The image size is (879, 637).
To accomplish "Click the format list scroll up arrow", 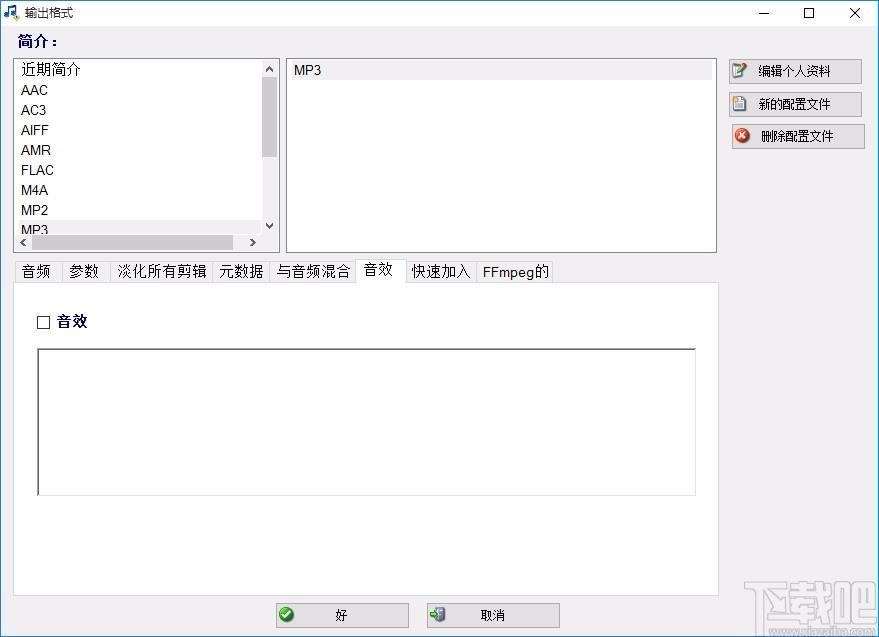I will coord(270,69).
